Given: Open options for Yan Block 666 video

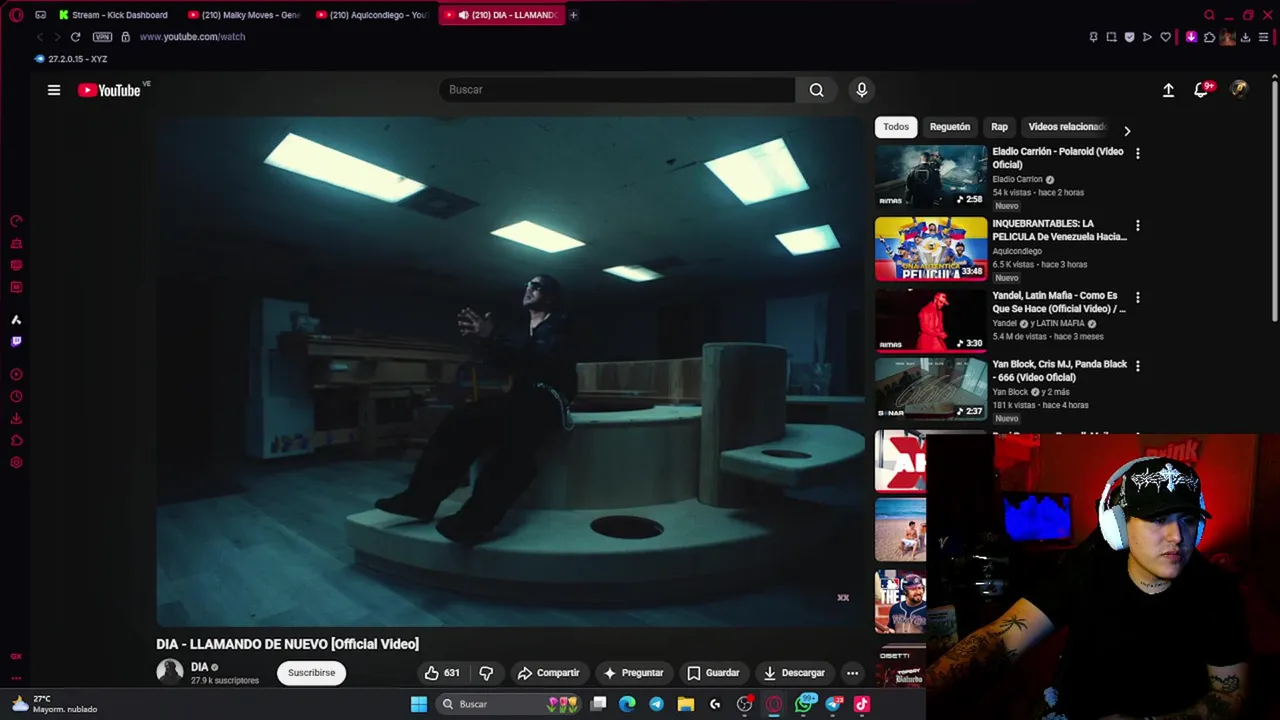Looking at the screenshot, I should click(1137, 366).
